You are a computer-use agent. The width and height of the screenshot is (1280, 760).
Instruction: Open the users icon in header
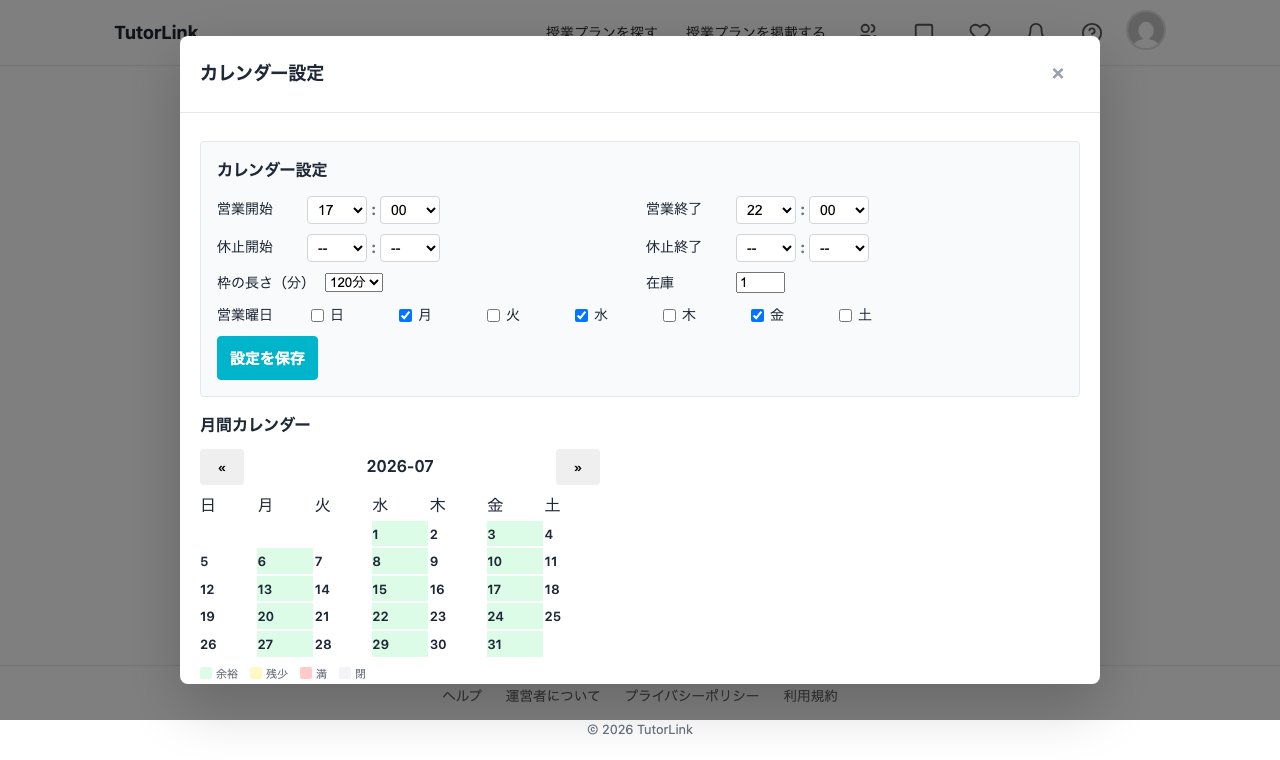coord(868,32)
